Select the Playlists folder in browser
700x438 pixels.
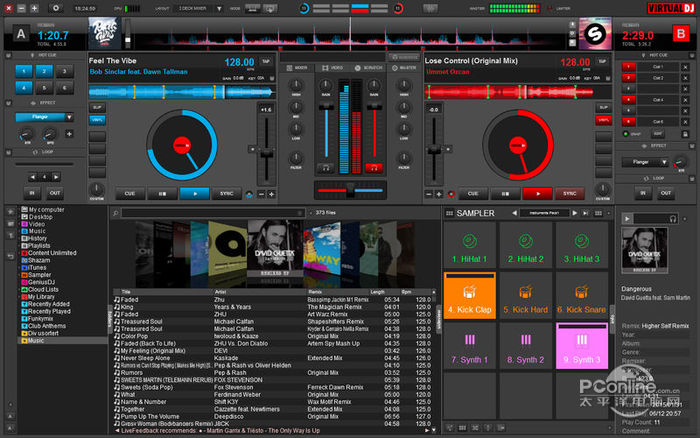(x=38, y=246)
